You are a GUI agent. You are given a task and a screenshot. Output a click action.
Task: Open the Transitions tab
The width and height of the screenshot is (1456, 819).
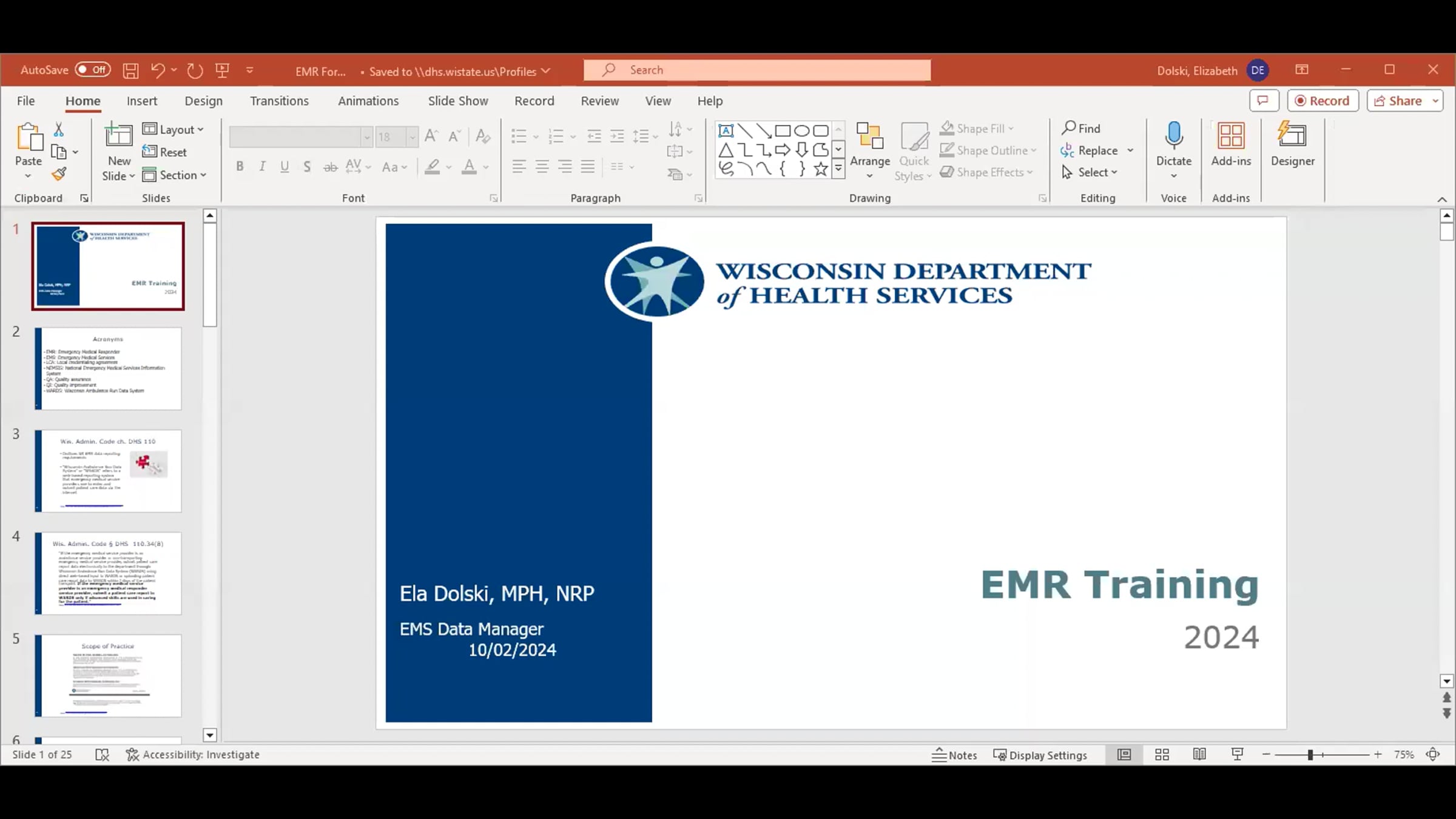[279, 101]
